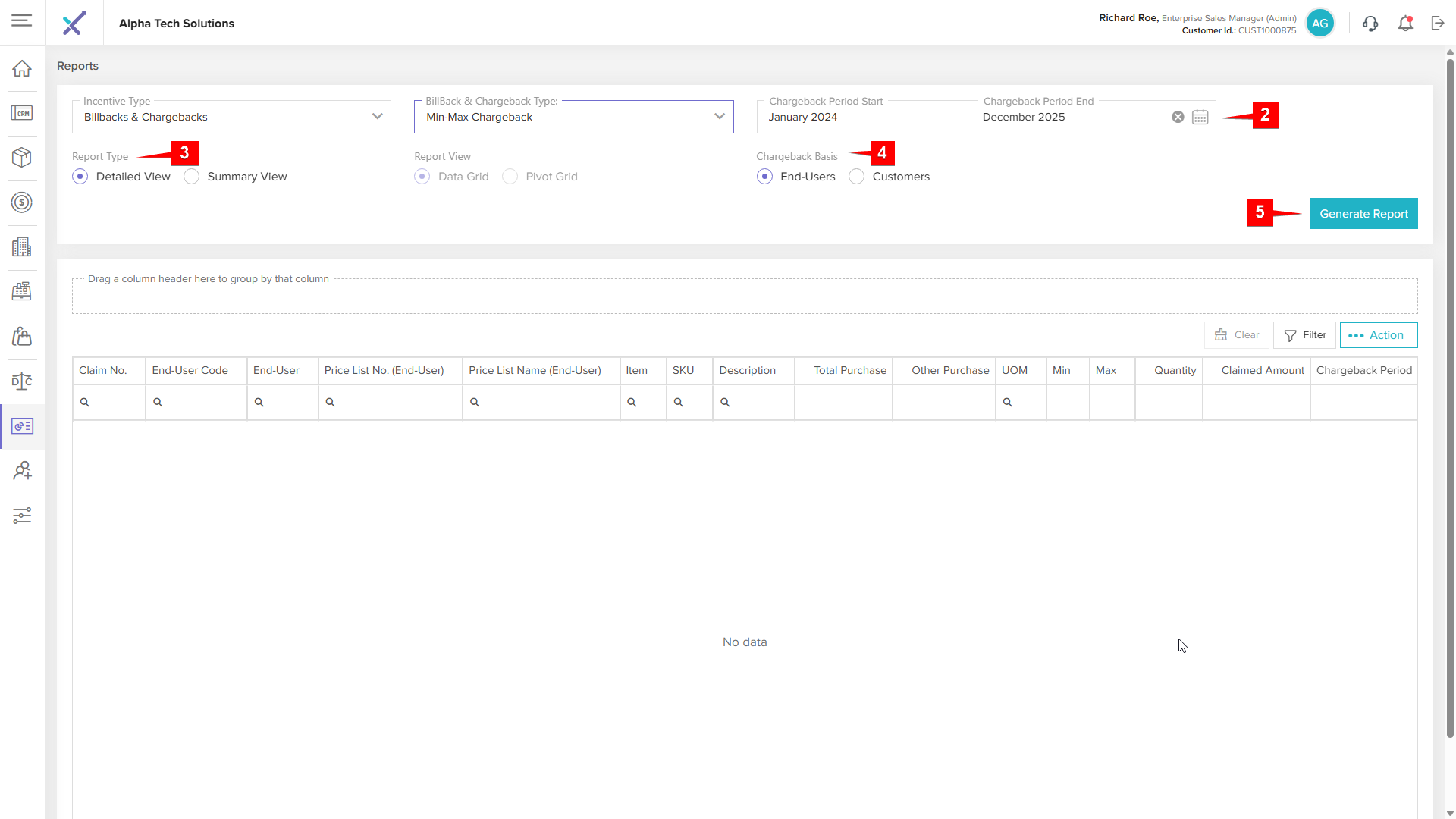Open the CRM sidebar icon

point(22,113)
